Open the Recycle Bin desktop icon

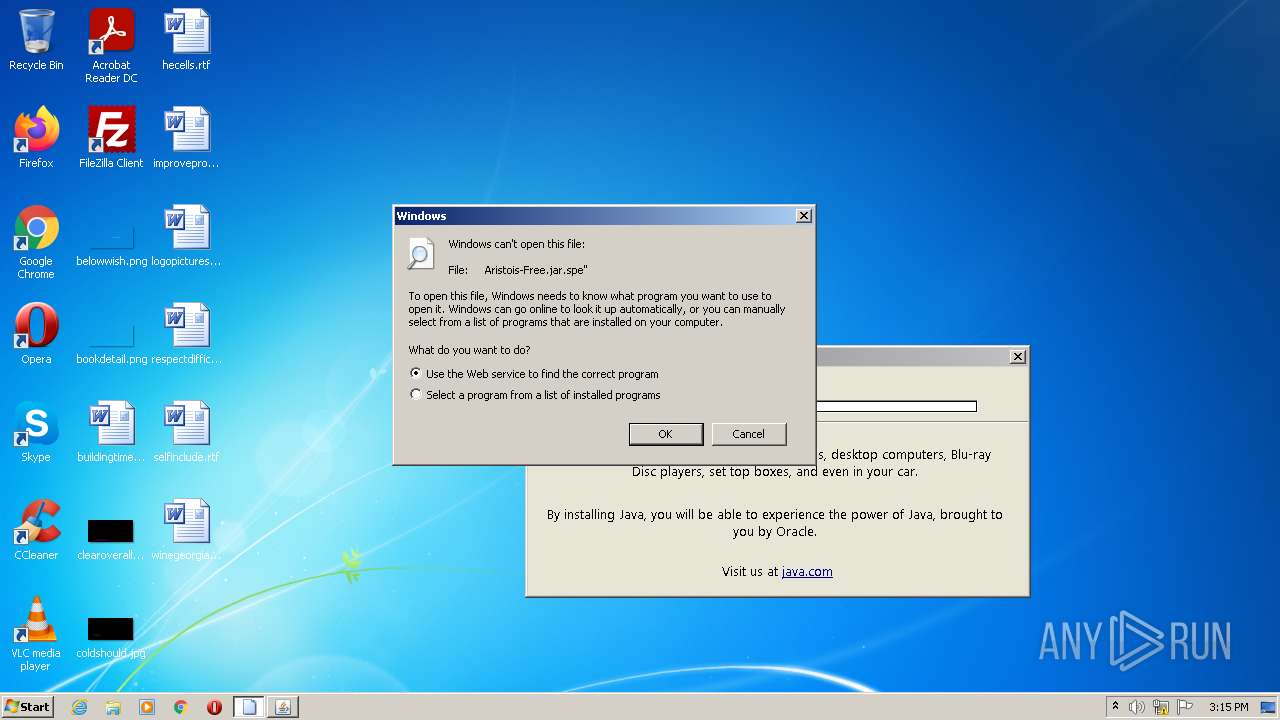point(36,40)
